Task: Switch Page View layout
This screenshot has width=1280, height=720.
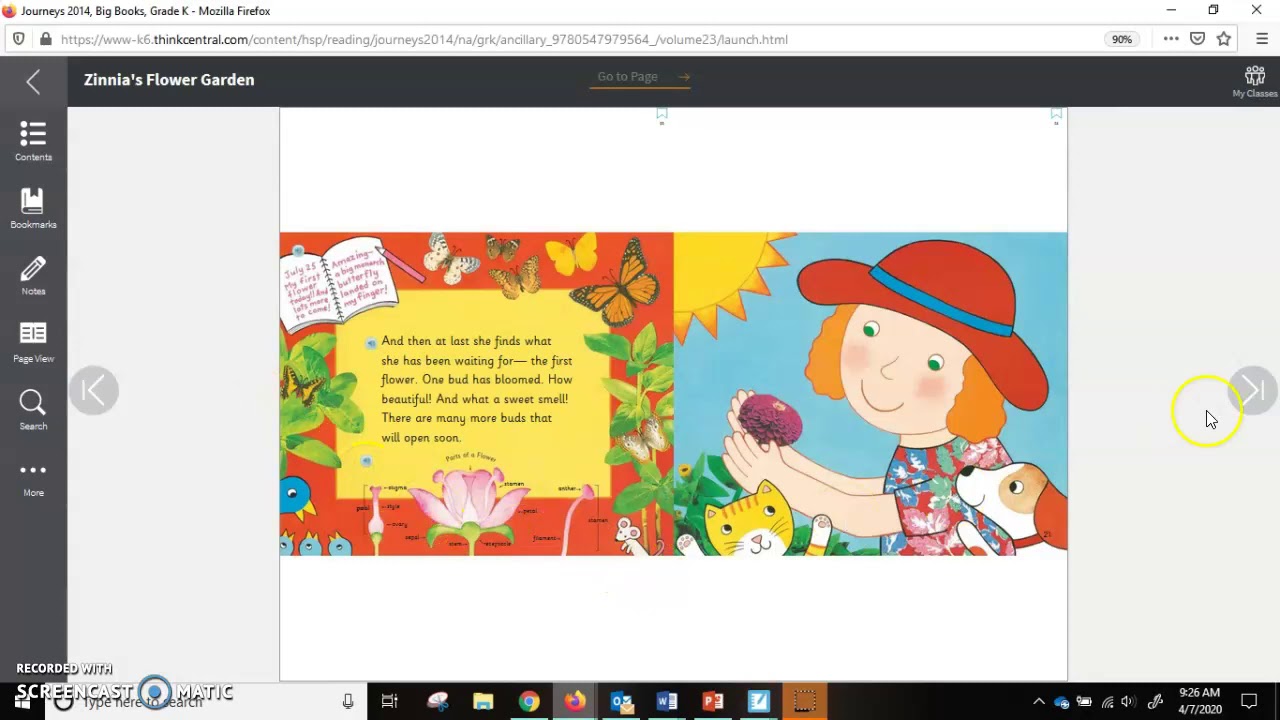Action: click(33, 343)
